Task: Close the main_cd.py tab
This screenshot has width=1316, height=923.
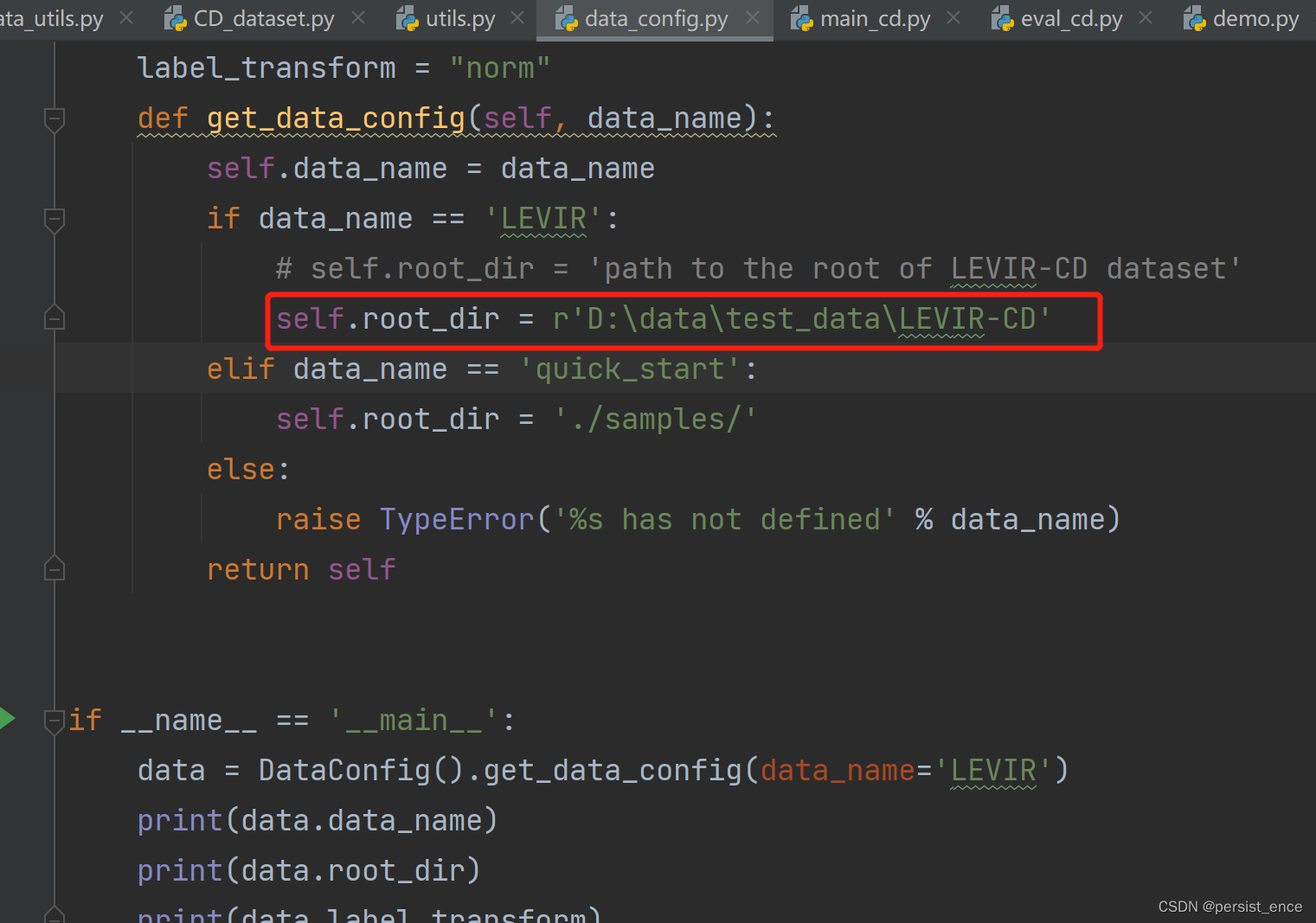Action: (953, 17)
